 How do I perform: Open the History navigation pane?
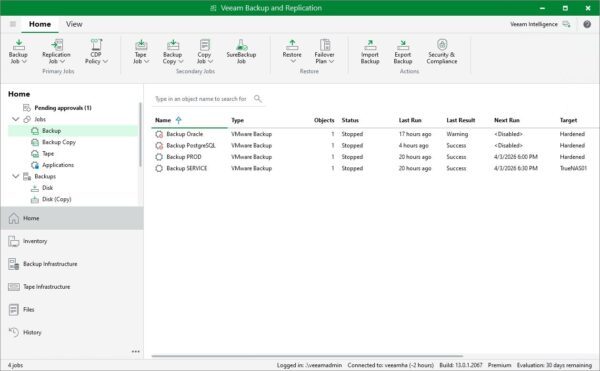pos(72,332)
